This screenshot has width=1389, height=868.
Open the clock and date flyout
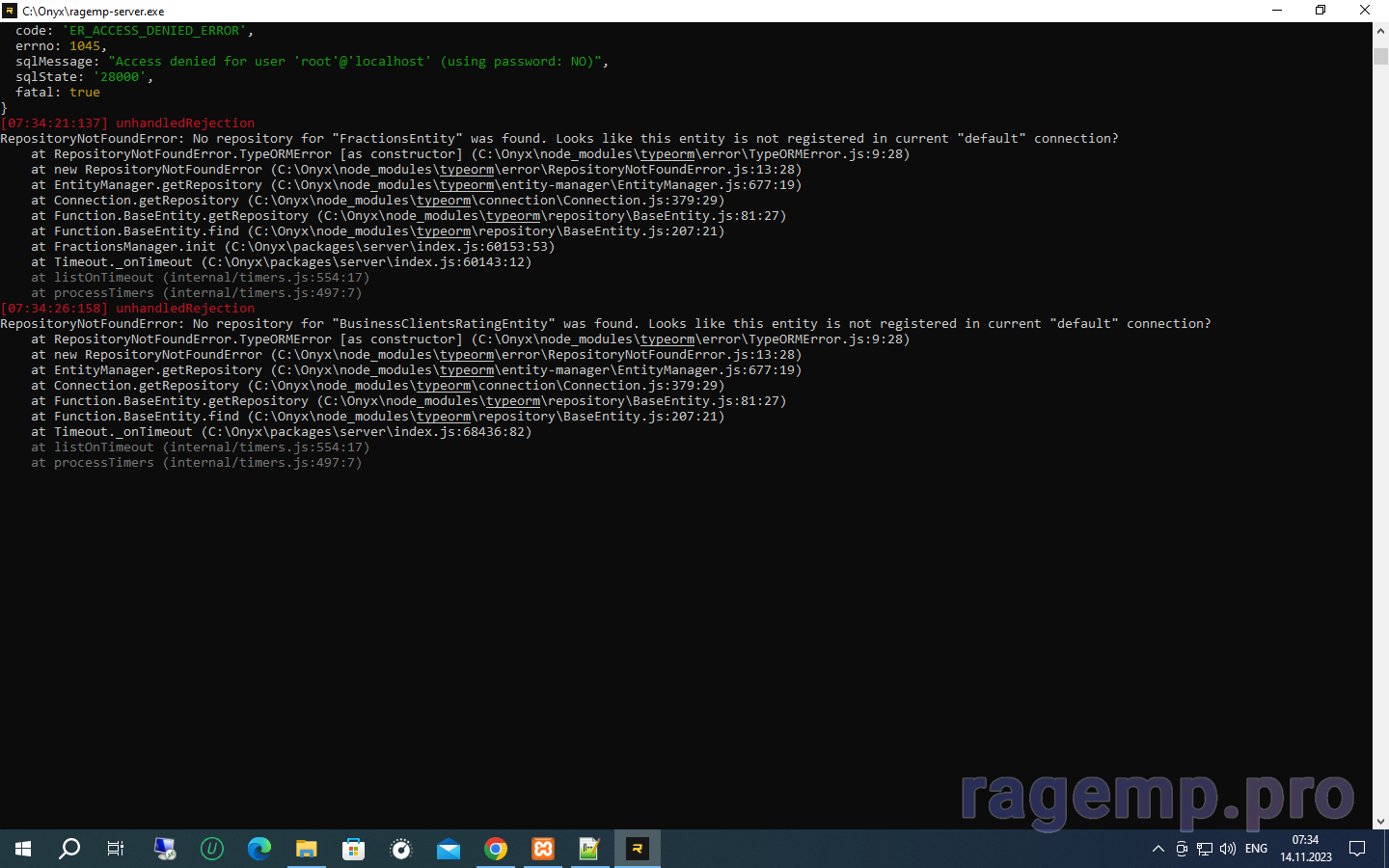point(1305,849)
